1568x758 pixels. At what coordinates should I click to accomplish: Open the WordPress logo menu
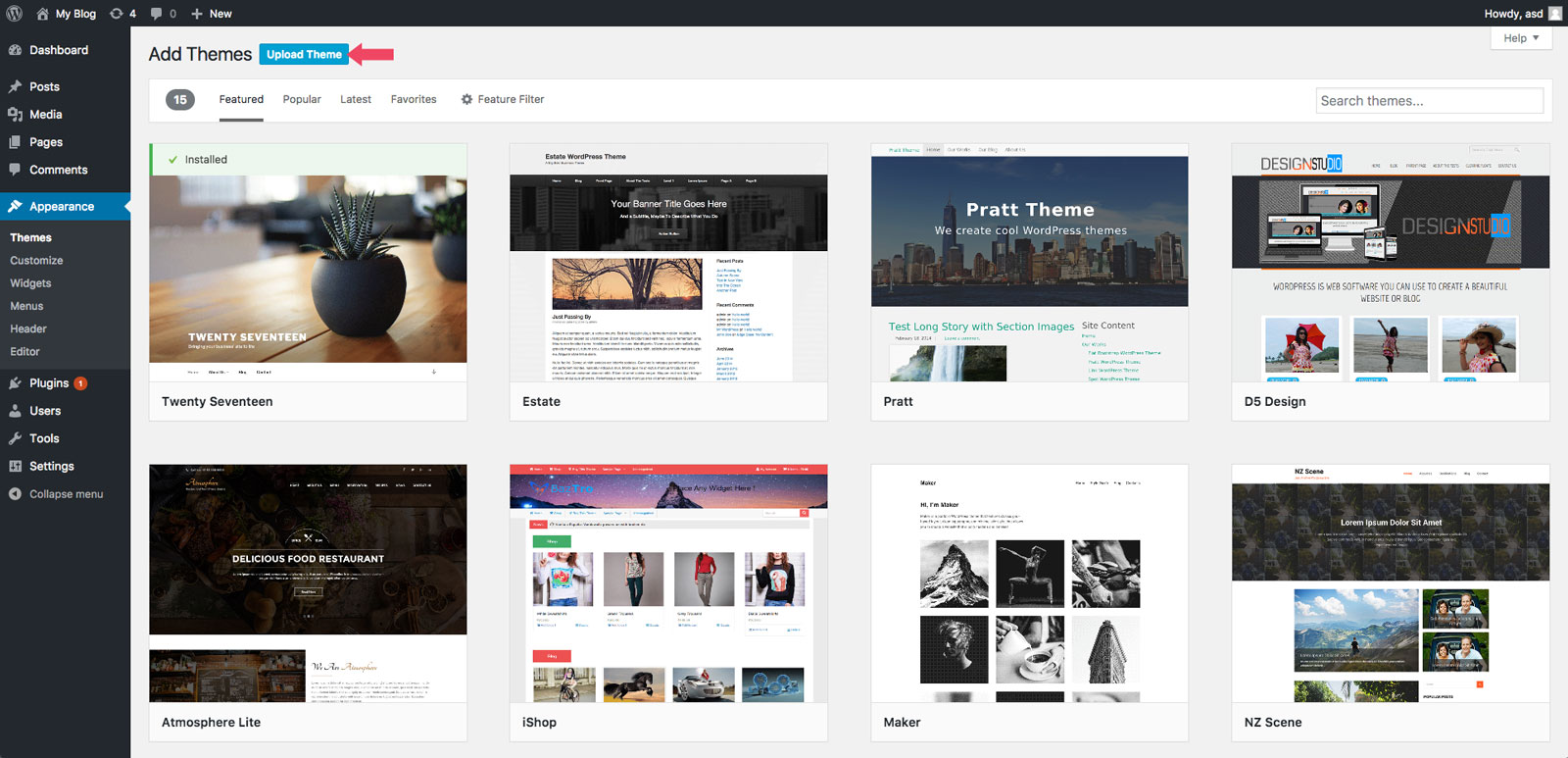[15, 14]
